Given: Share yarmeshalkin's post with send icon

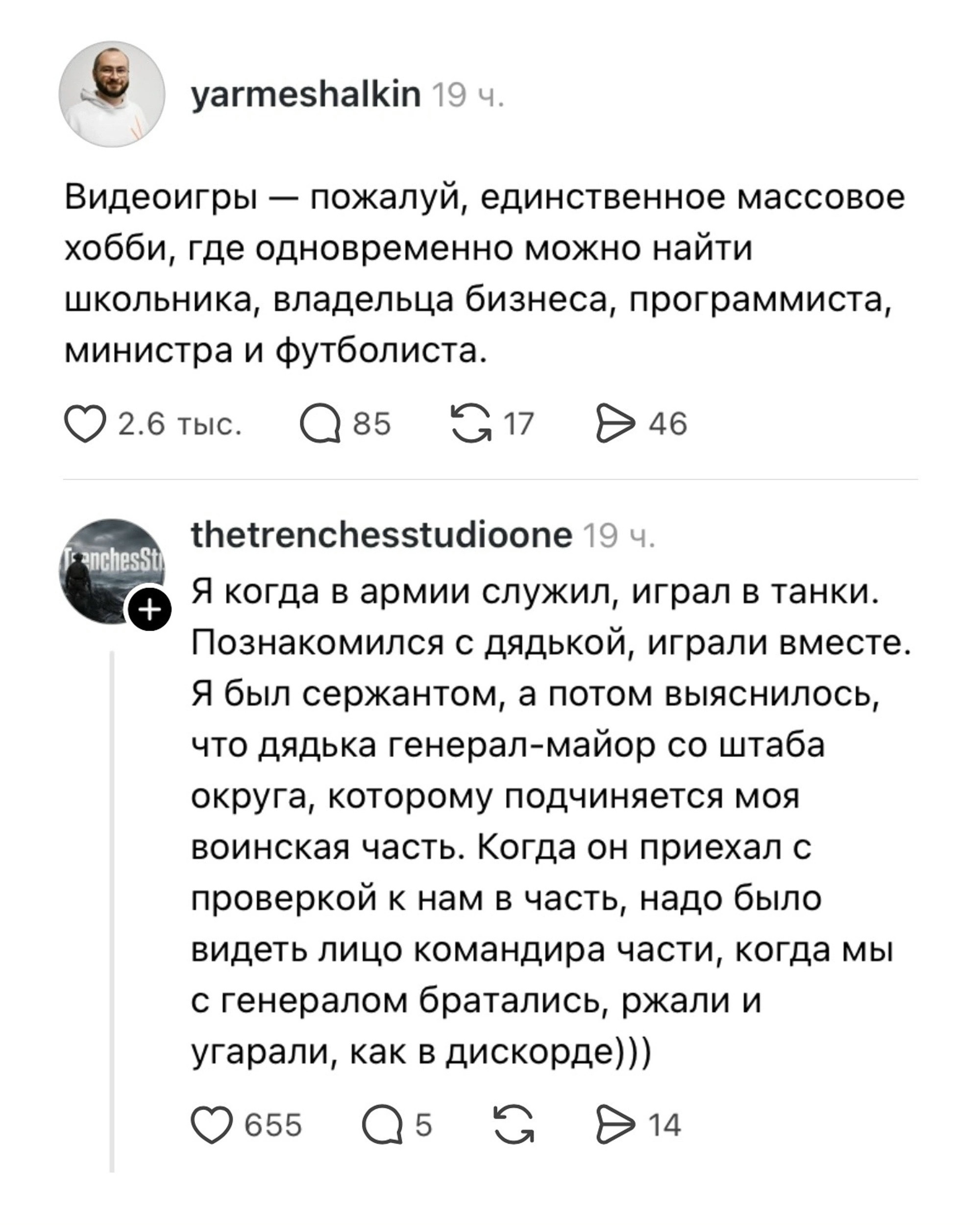Looking at the screenshot, I should [616, 423].
